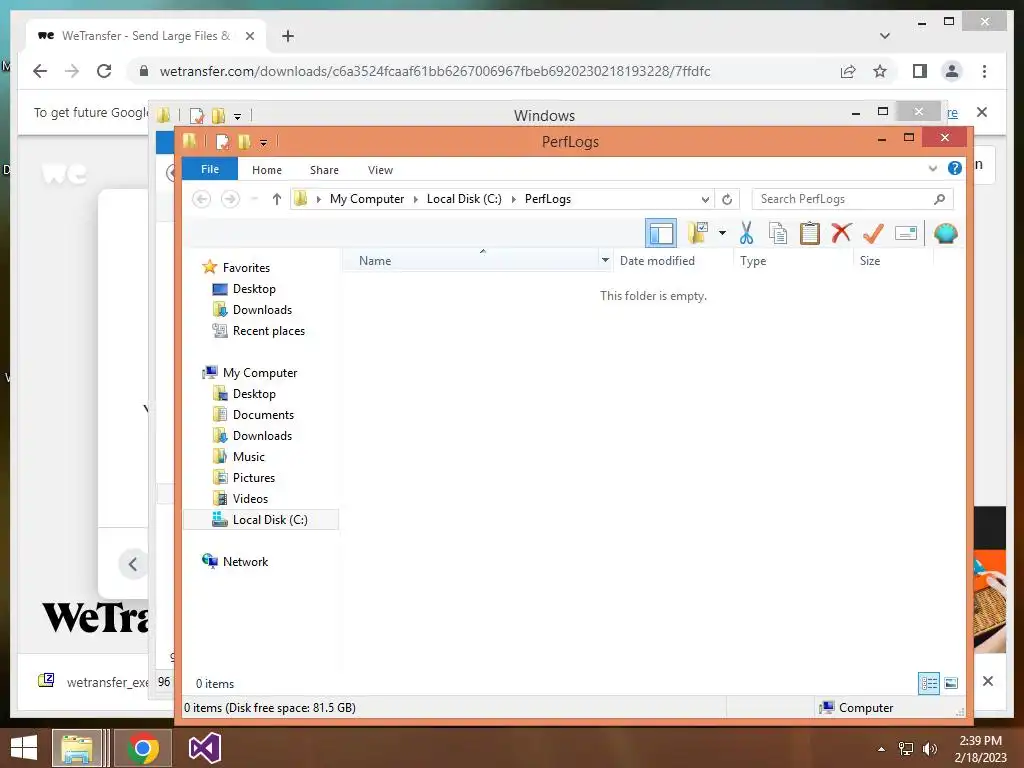Click the Paste clipboard icon
The width and height of the screenshot is (1024, 768).
809,232
